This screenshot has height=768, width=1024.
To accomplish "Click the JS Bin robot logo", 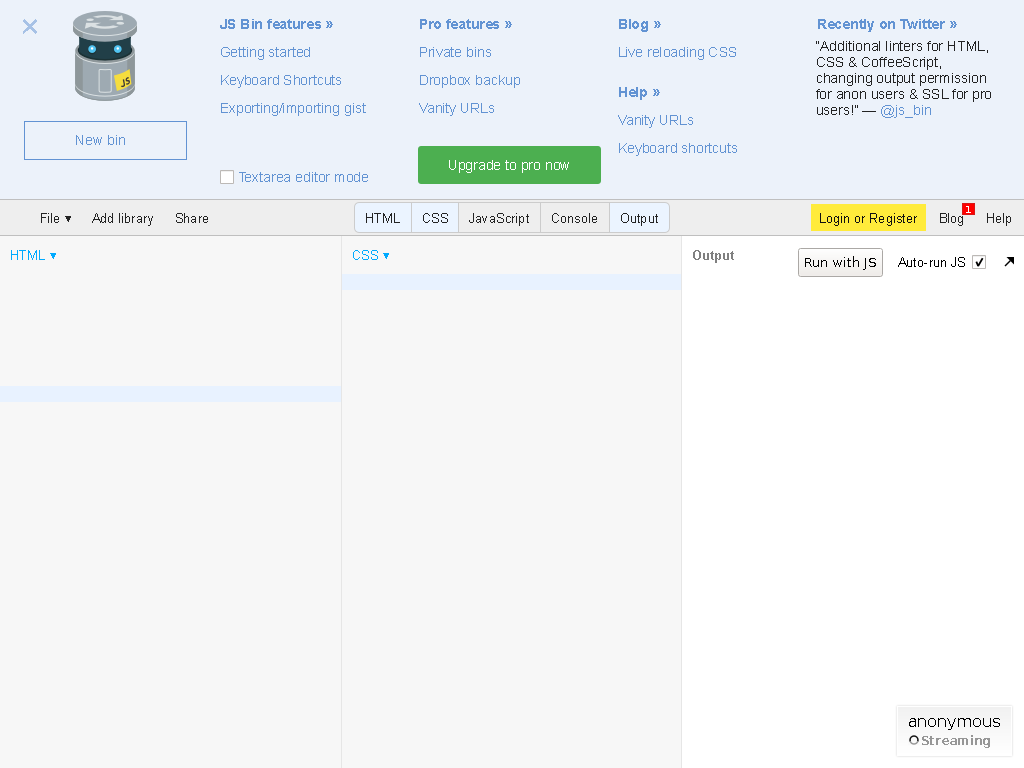I will click(105, 56).
